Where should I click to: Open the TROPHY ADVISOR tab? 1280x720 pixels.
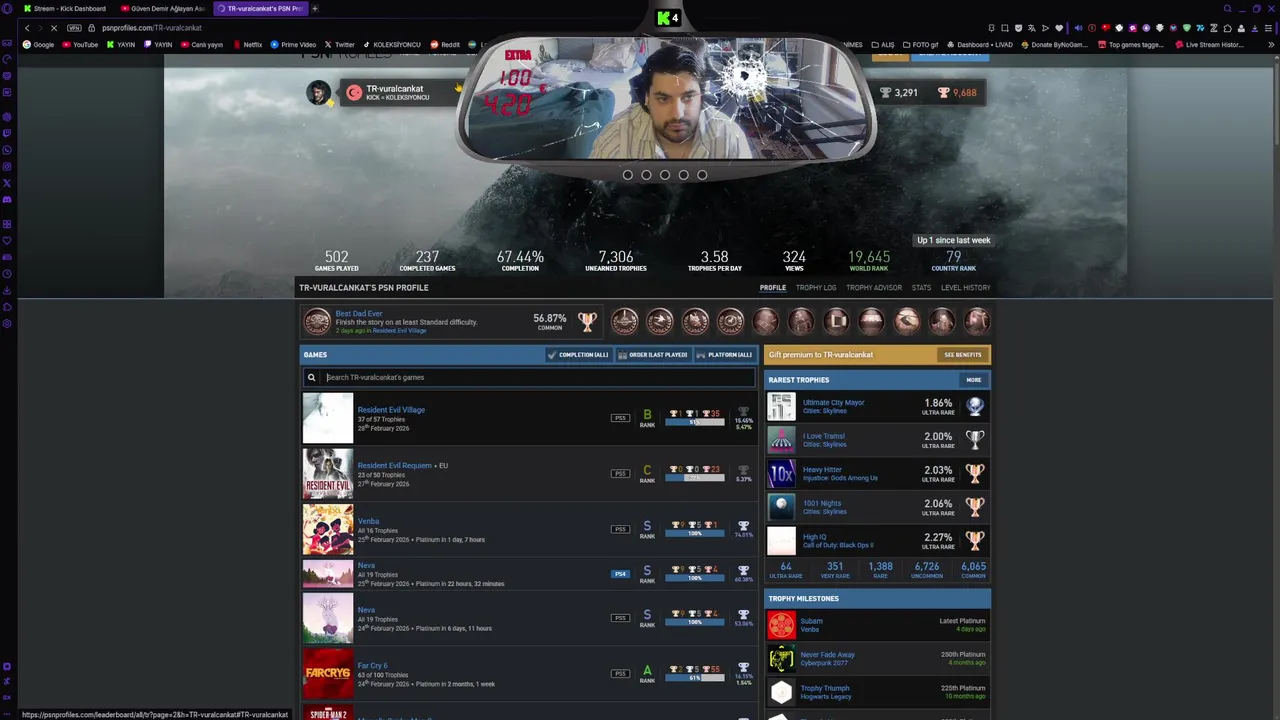point(874,288)
